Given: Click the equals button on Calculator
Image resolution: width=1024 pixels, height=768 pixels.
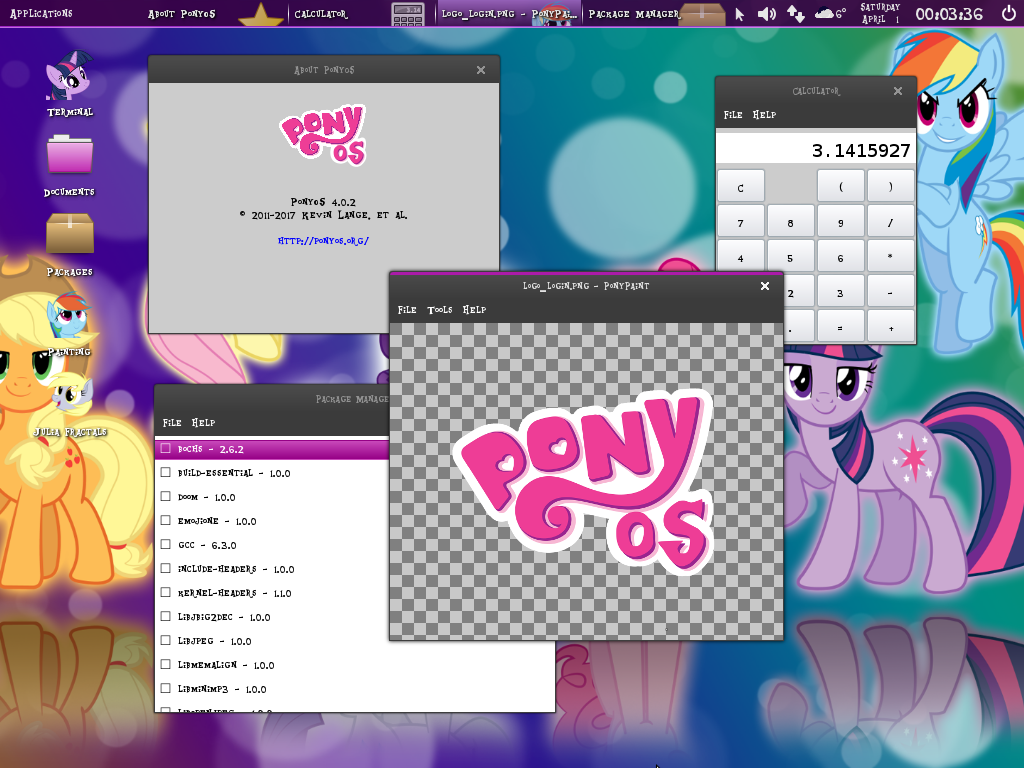Looking at the screenshot, I should coord(840,328).
